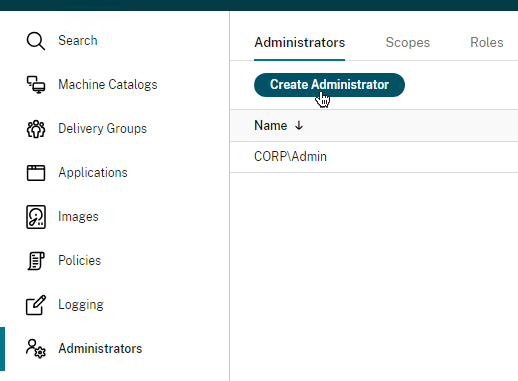Open Applications from the sidebar
The image size is (518, 381).
pos(93,173)
